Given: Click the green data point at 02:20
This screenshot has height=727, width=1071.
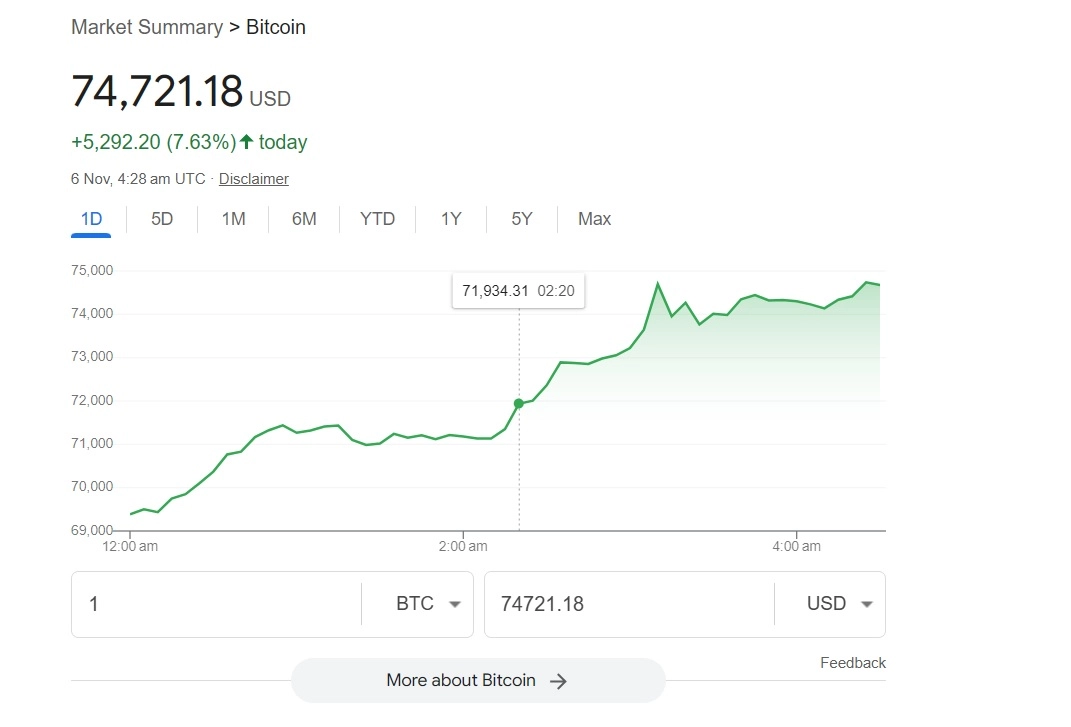Looking at the screenshot, I should (x=518, y=403).
